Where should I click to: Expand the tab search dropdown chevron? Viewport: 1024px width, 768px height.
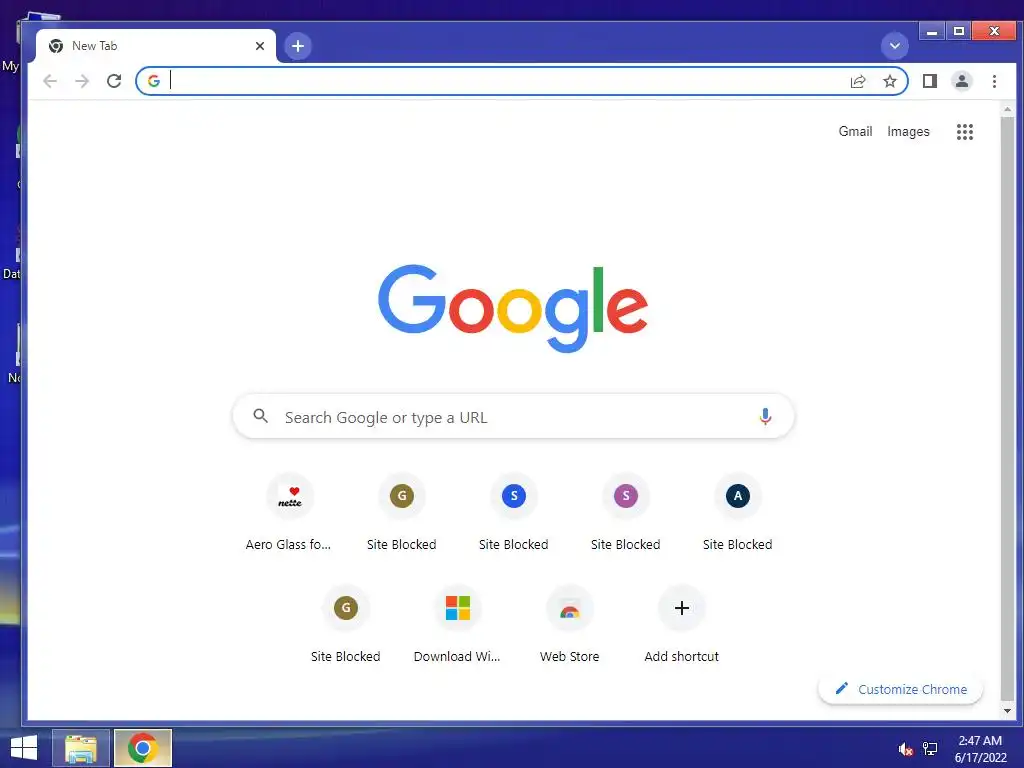895,46
